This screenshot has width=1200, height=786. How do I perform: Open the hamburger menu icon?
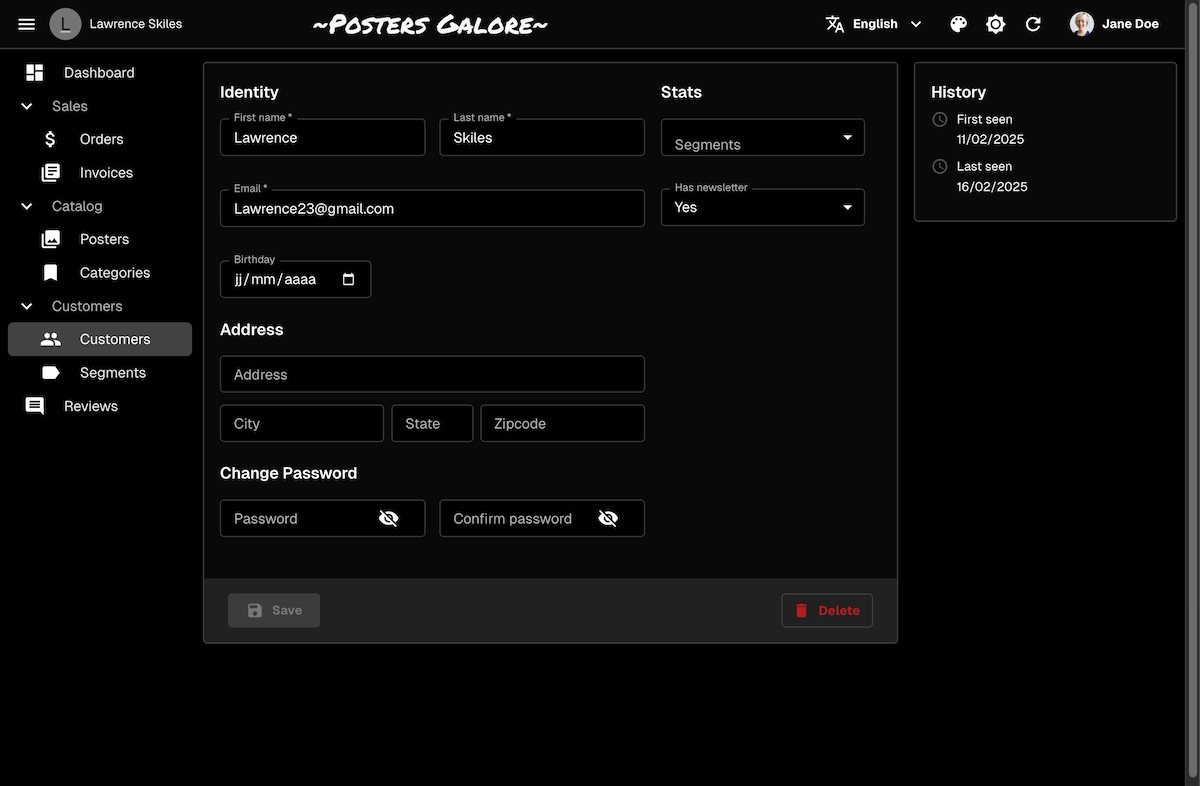(27, 24)
